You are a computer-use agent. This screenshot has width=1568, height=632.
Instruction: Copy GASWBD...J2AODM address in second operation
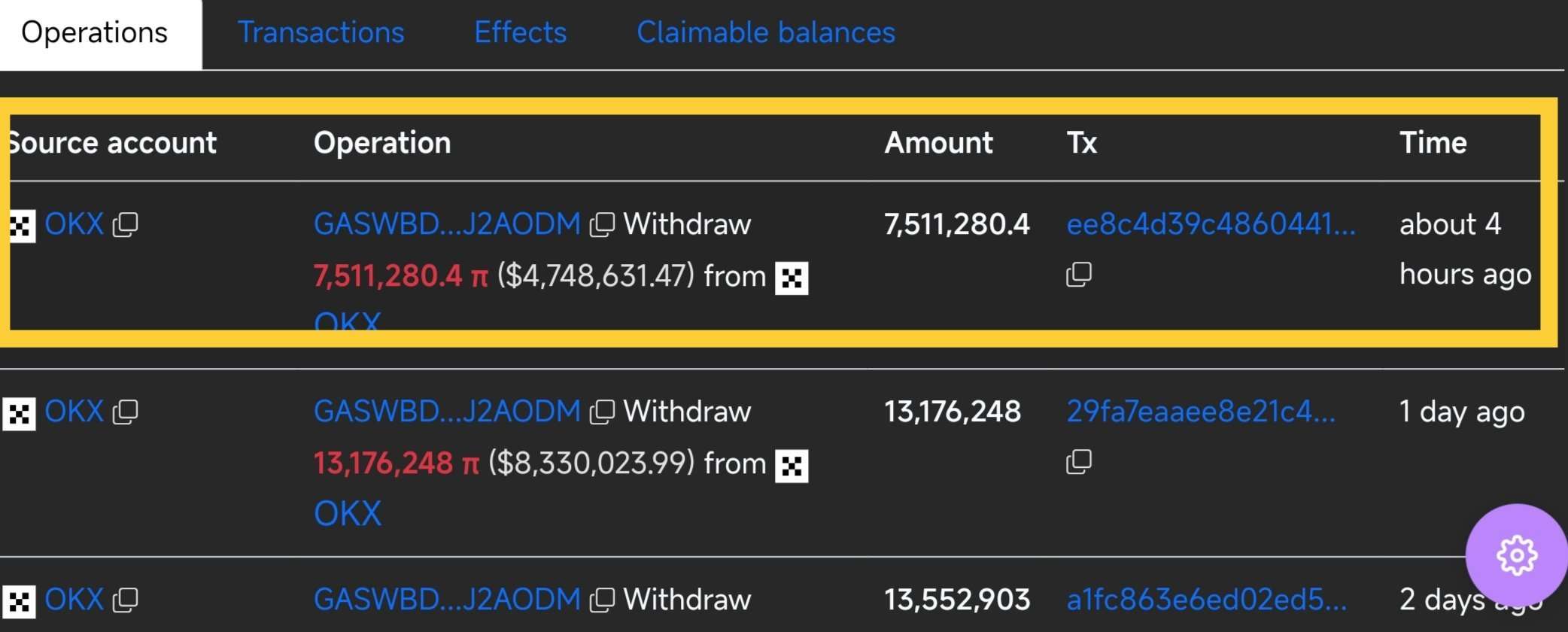tap(602, 412)
